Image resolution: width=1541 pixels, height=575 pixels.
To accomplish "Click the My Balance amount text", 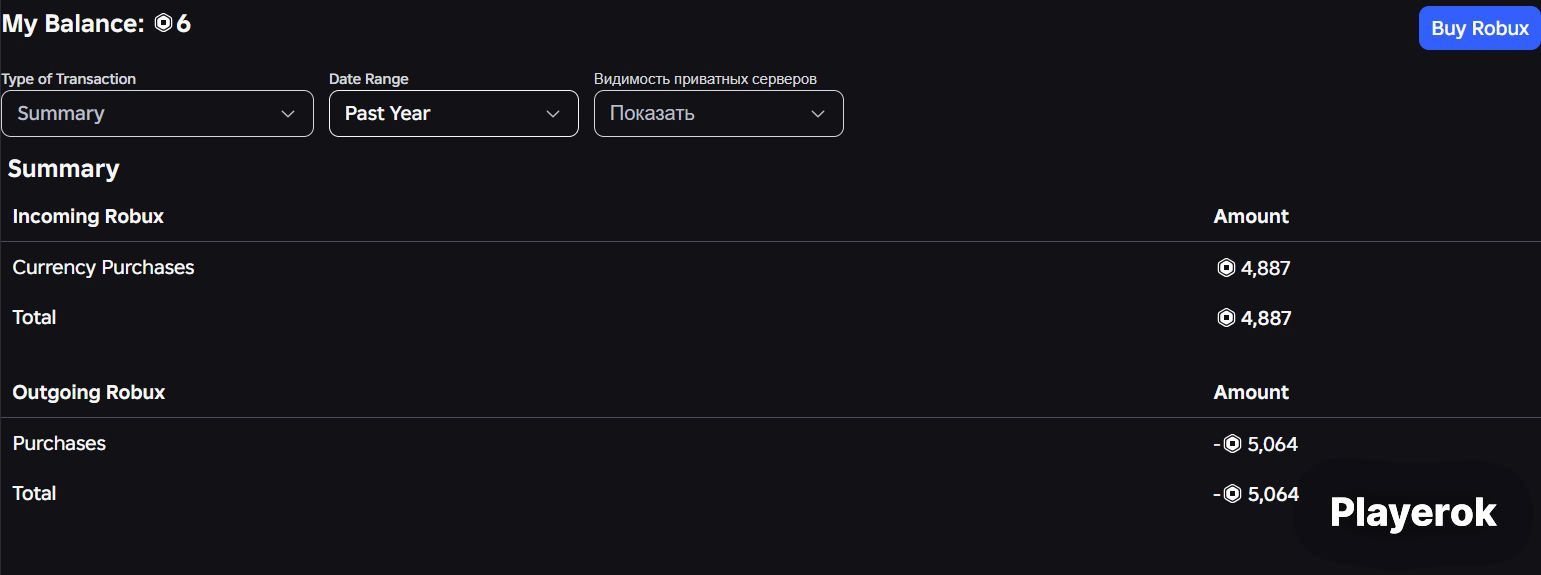I will [183, 24].
